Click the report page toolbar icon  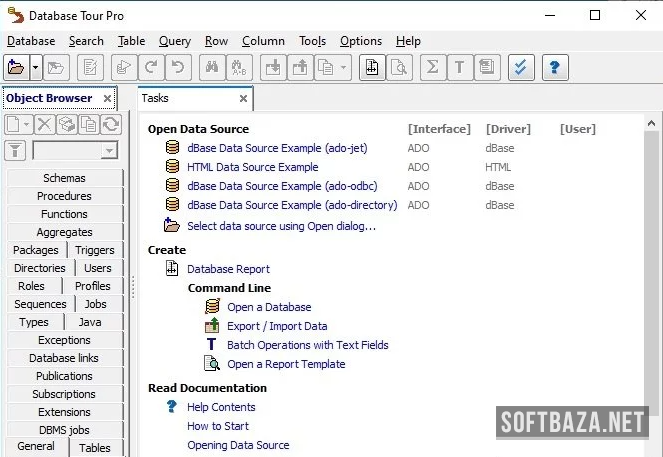(x=372, y=68)
